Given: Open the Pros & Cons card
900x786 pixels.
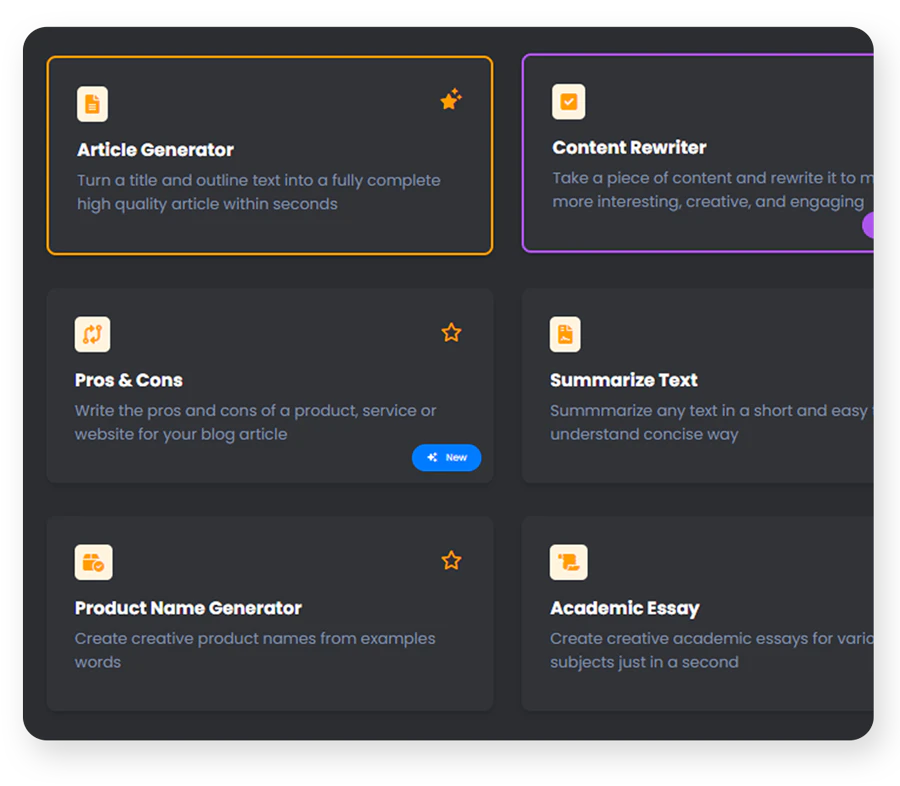Looking at the screenshot, I should [270, 385].
